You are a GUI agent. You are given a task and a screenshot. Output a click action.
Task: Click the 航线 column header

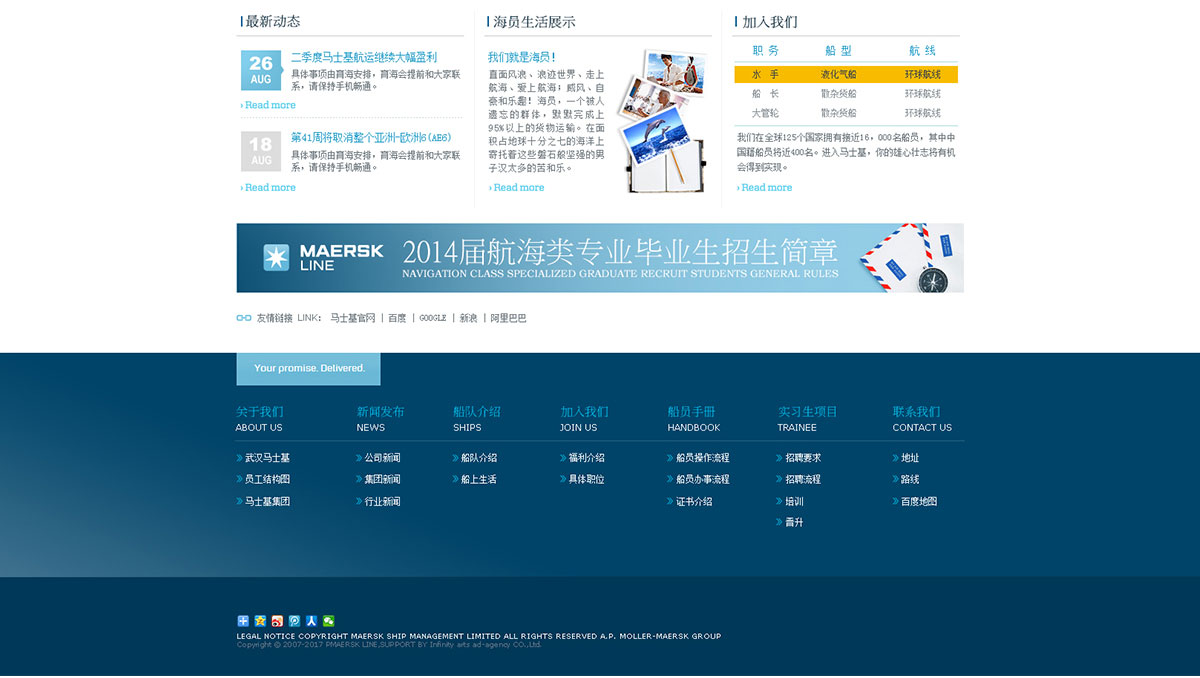pos(922,50)
